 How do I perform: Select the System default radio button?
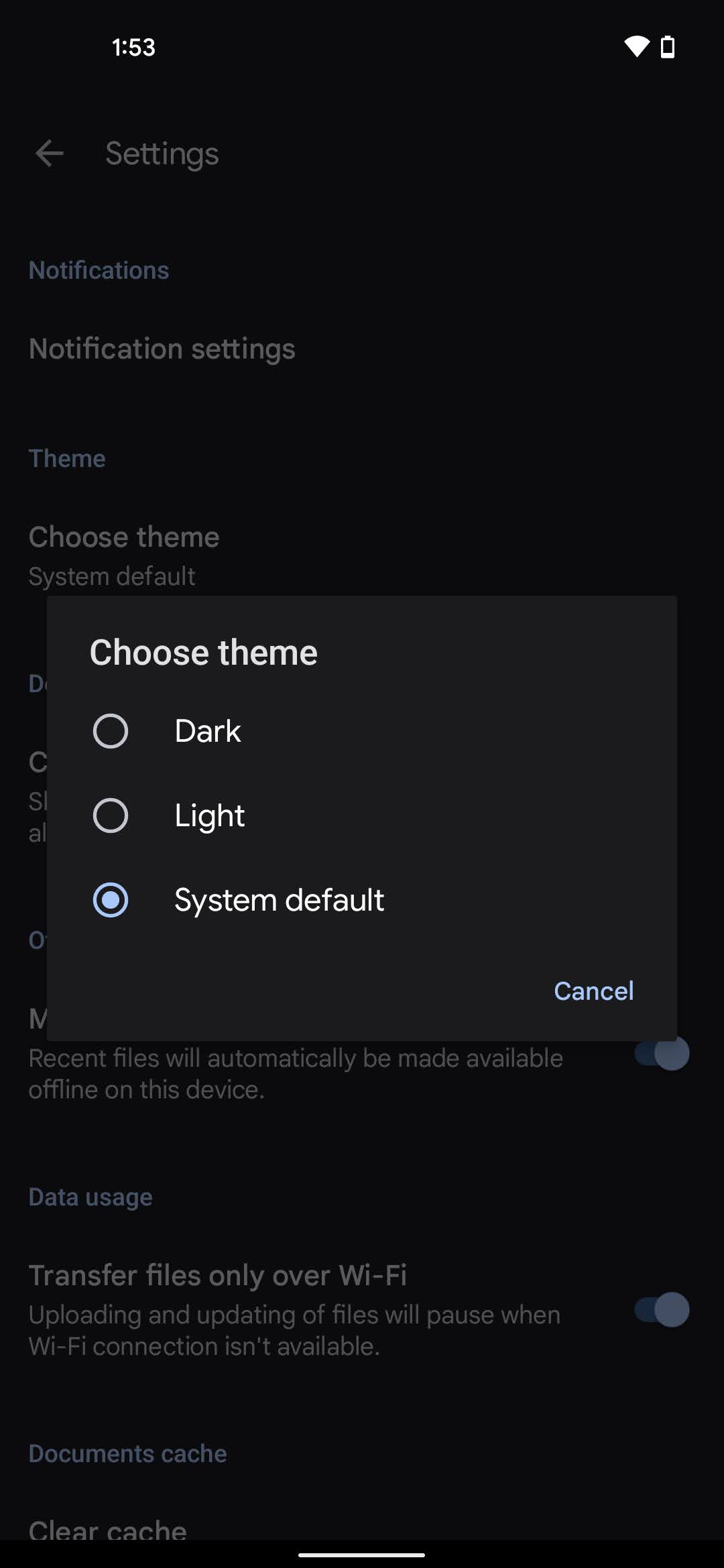[x=111, y=900]
